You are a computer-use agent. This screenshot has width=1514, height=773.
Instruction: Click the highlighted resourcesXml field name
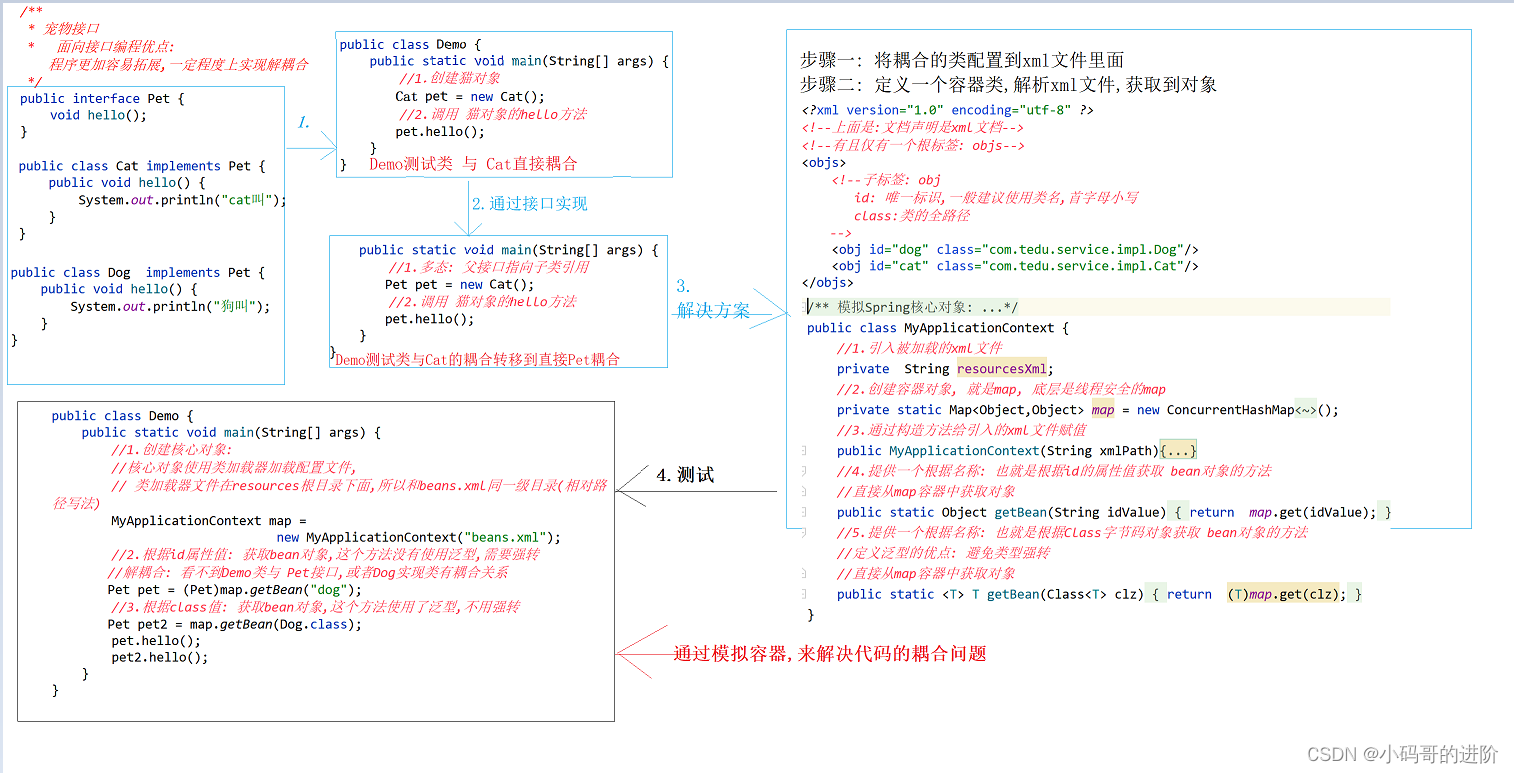(x=1001, y=368)
